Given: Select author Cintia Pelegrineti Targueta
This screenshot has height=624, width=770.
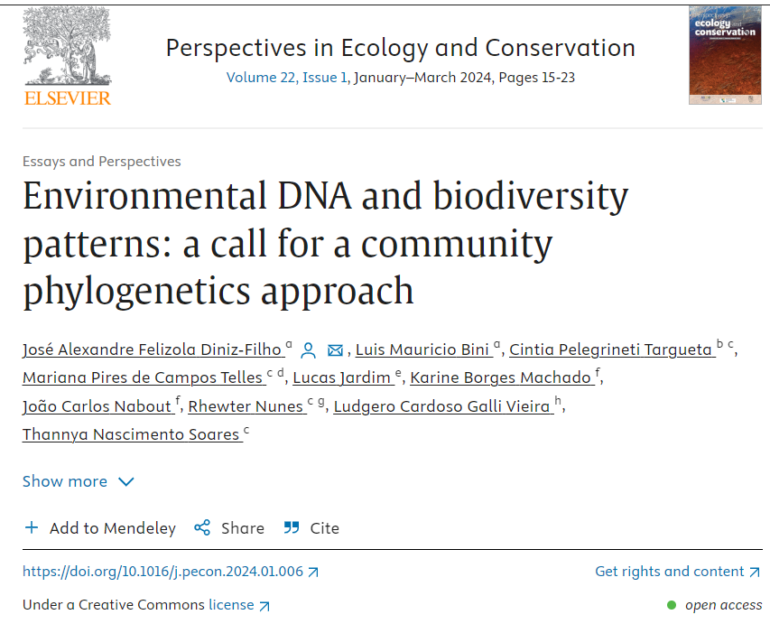Looking at the screenshot, I should (x=611, y=350).
